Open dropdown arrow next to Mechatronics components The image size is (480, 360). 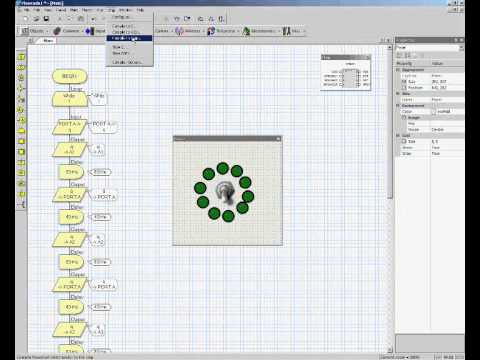279,31
